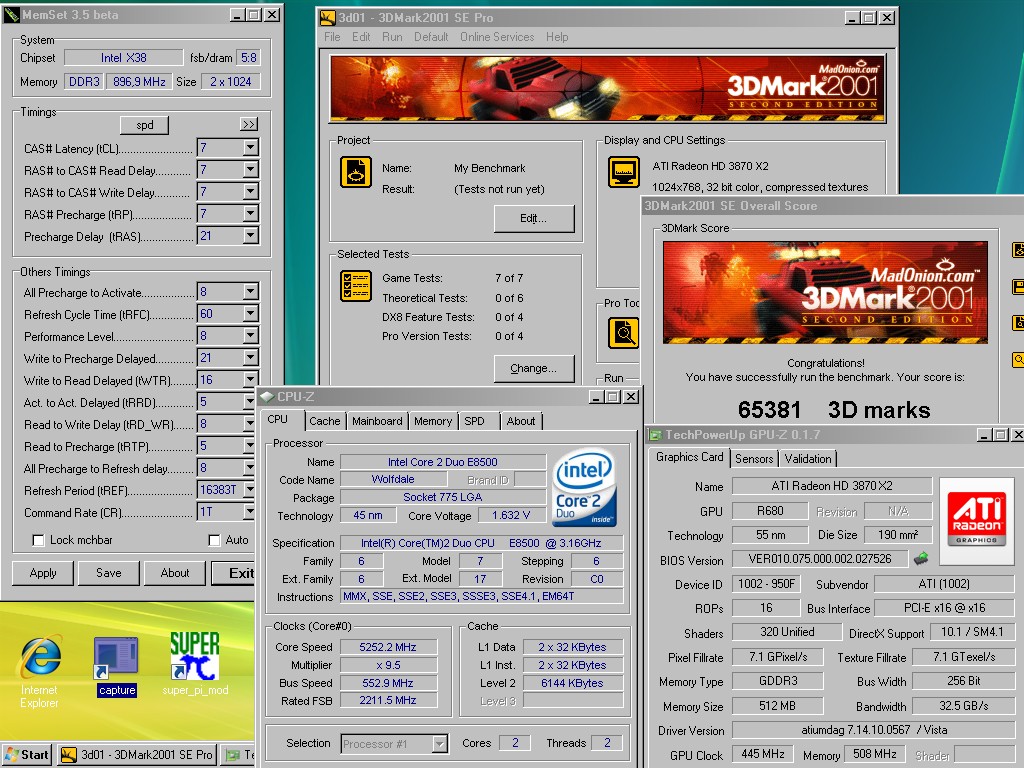Open the Windows Start menu
Viewport: 1024px width, 768px height.
coord(27,755)
